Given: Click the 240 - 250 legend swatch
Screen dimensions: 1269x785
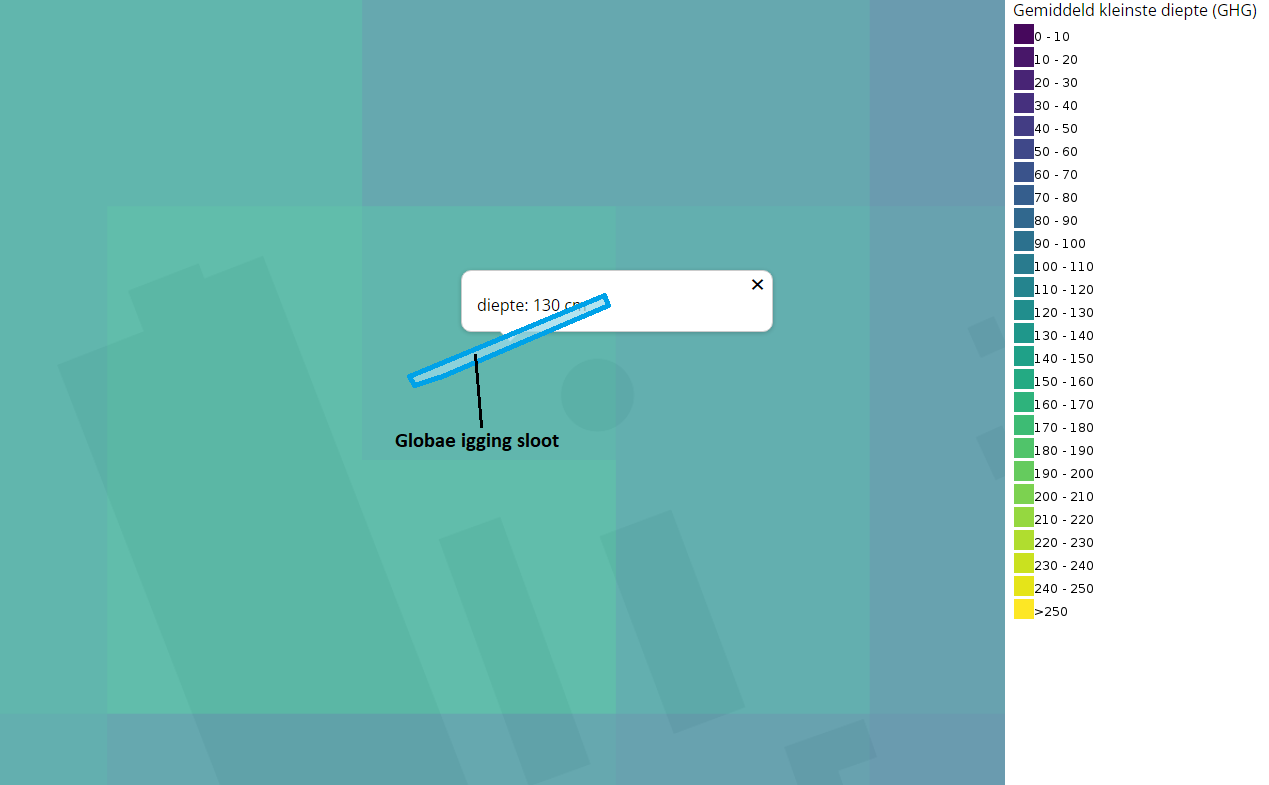Looking at the screenshot, I should coord(1024,586).
